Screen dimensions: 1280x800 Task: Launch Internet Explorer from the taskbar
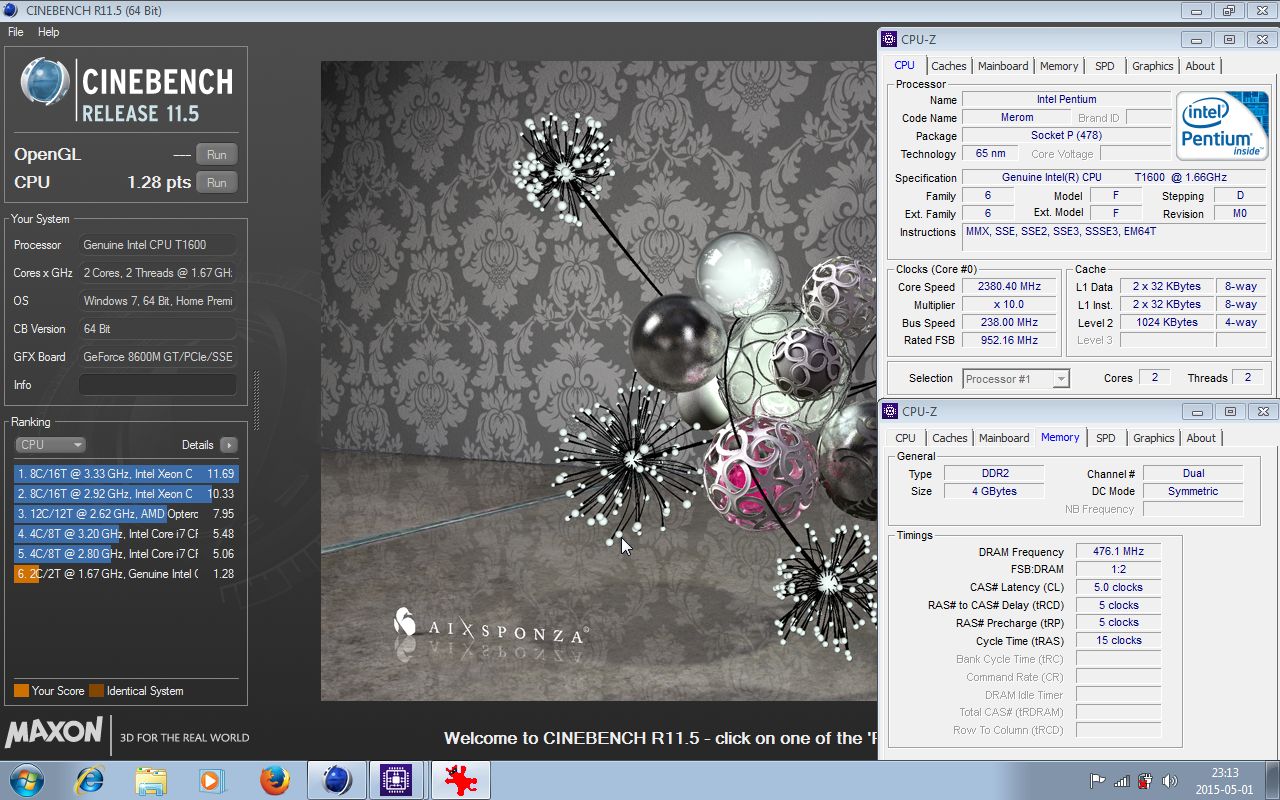[90, 780]
